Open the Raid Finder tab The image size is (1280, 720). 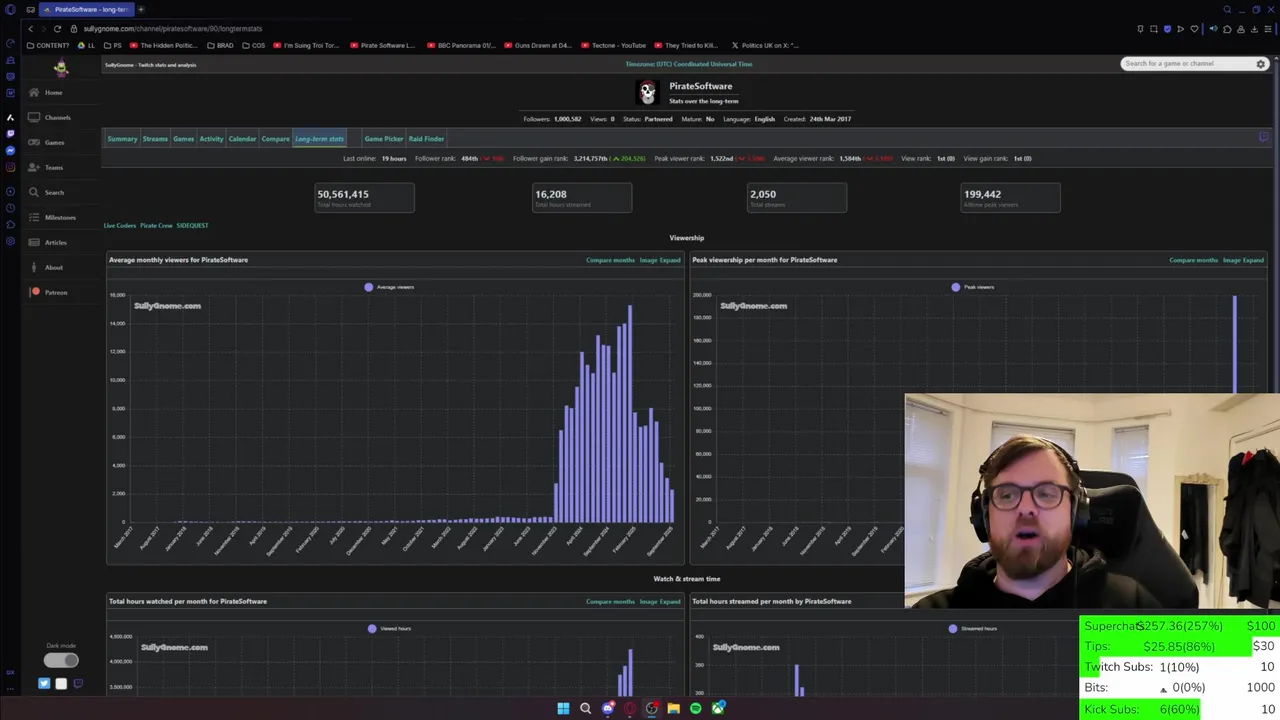[426, 139]
